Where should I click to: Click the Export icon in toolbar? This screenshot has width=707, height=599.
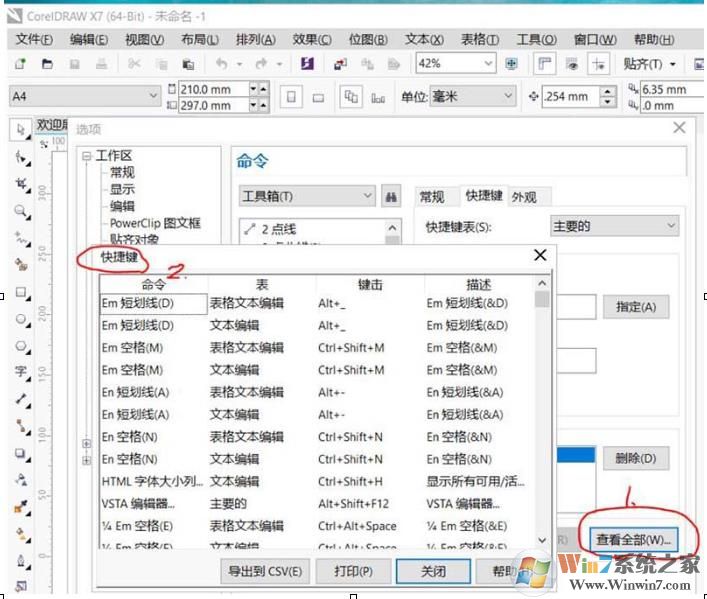[367, 64]
